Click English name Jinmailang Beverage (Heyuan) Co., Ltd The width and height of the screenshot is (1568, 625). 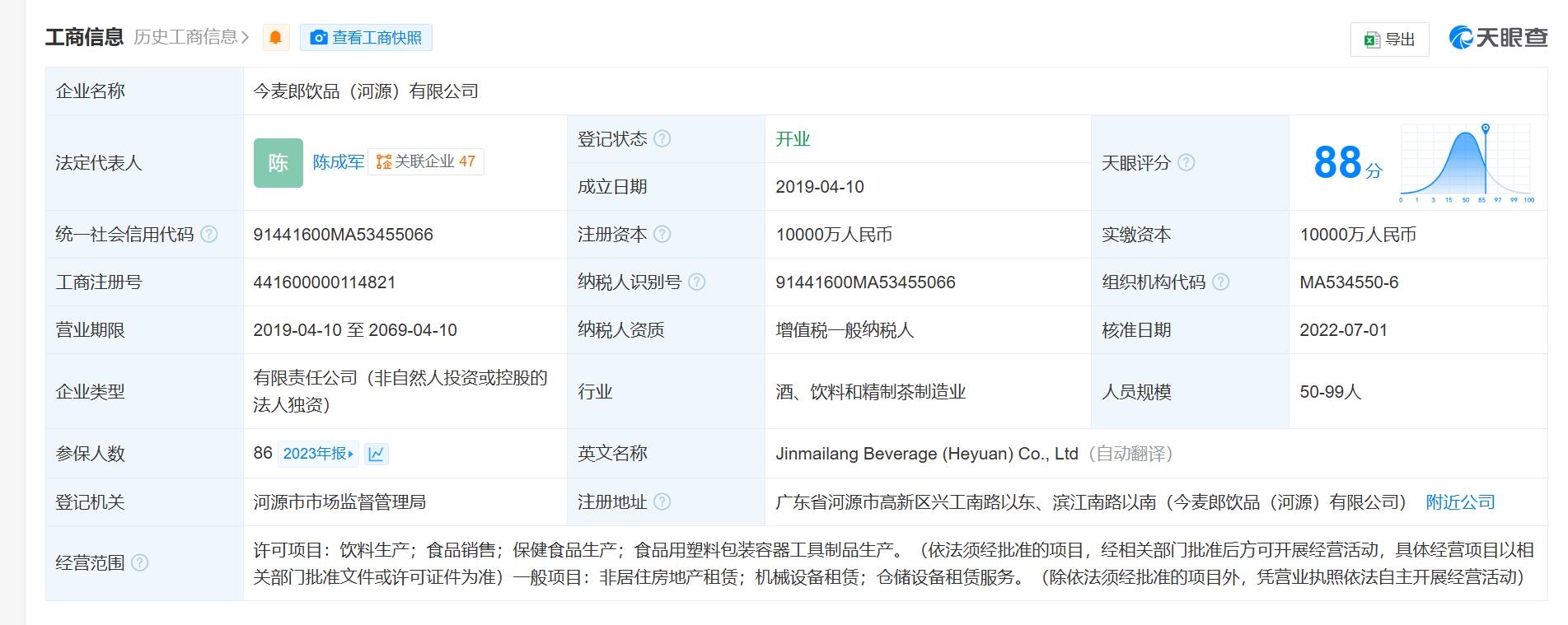point(927,454)
